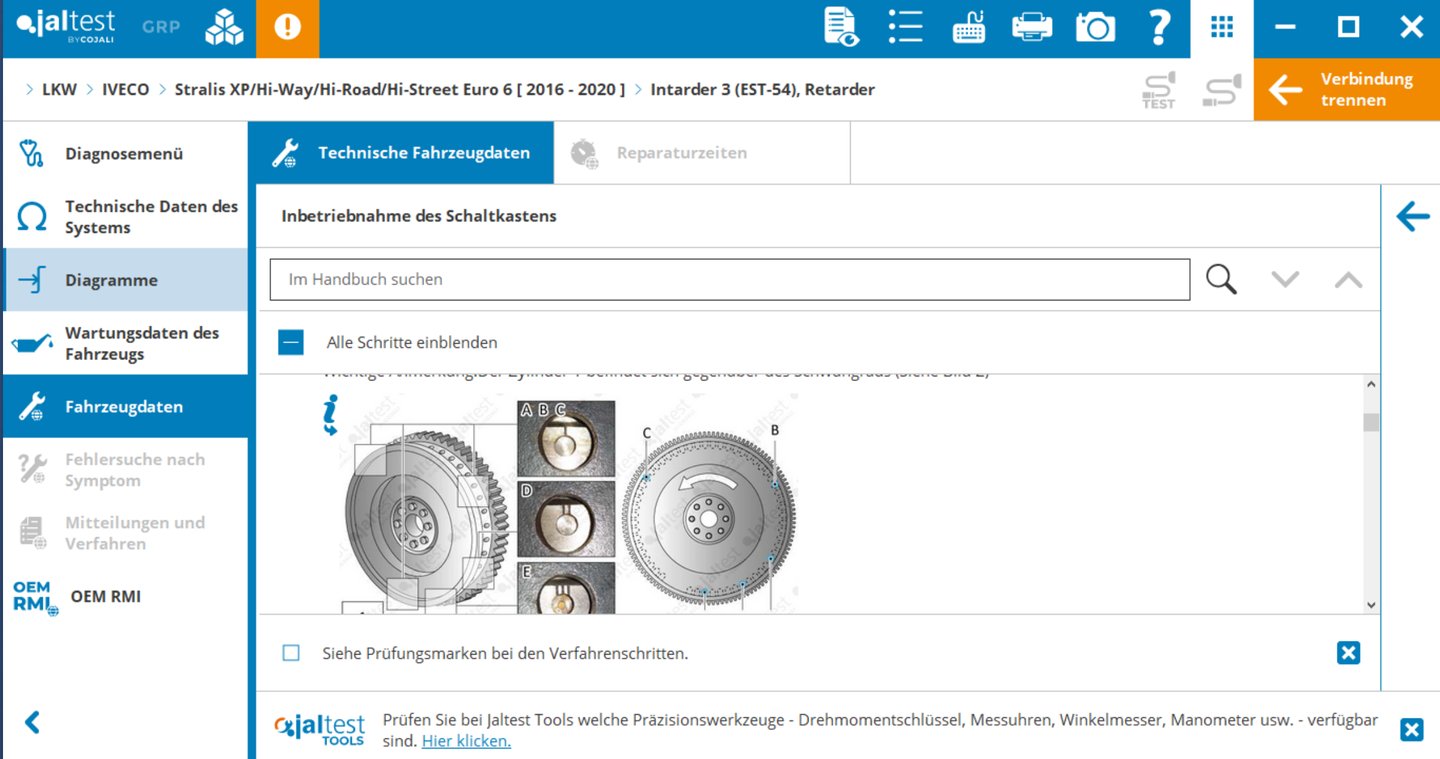Open the modules cube icon
This screenshot has width=1440, height=759.
(x=224, y=28)
